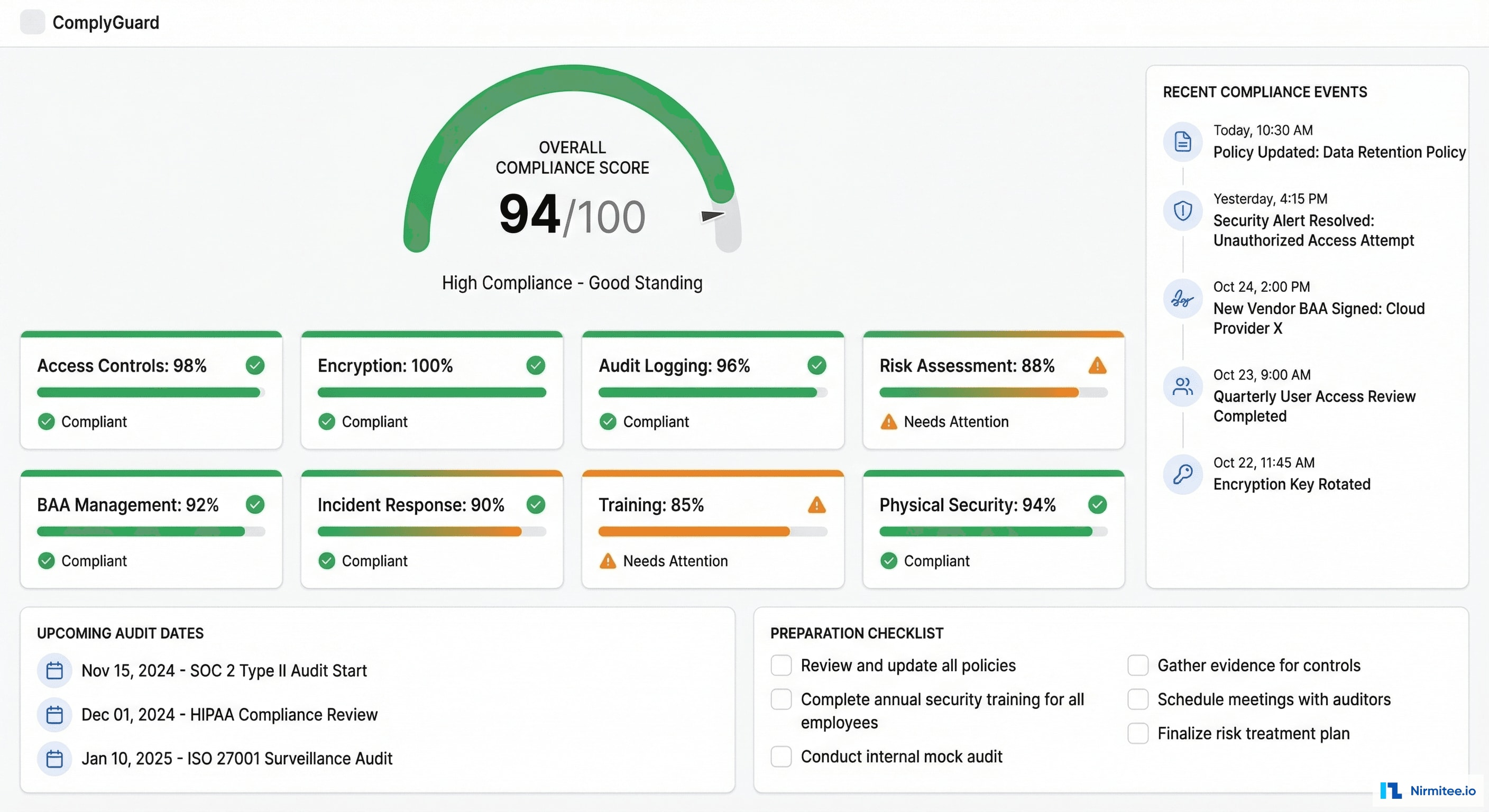Viewport: 1489px width, 812px height.
Task: Click the key icon beside Encryption Key Rotated
Action: pyautogui.click(x=1183, y=475)
